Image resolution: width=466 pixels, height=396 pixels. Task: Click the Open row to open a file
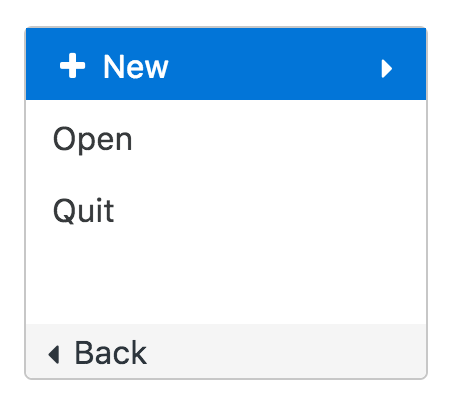click(226, 138)
